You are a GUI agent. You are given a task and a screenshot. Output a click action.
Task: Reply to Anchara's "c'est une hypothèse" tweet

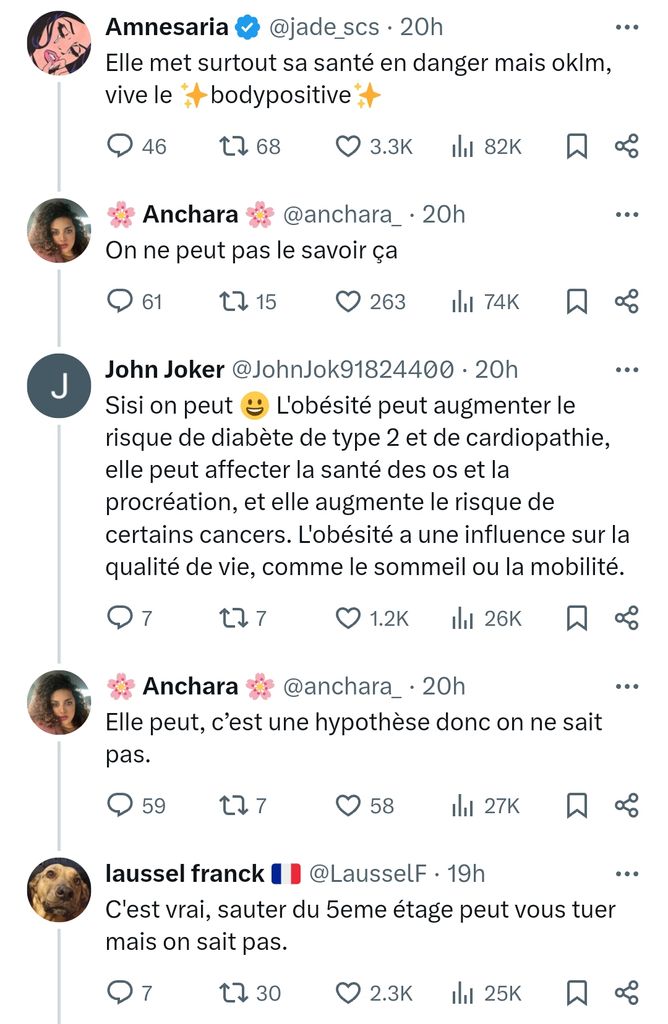click(120, 805)
